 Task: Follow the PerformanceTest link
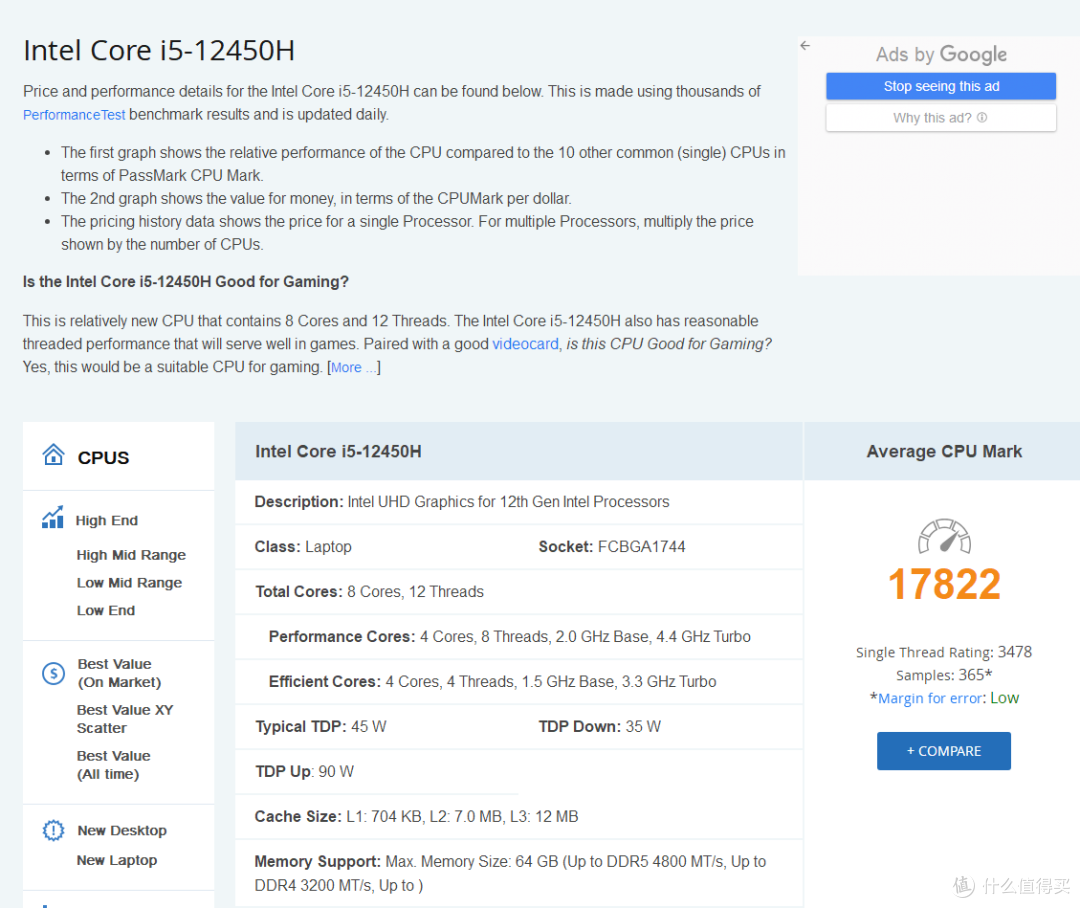pyautogui.click(x=74, y=115)
